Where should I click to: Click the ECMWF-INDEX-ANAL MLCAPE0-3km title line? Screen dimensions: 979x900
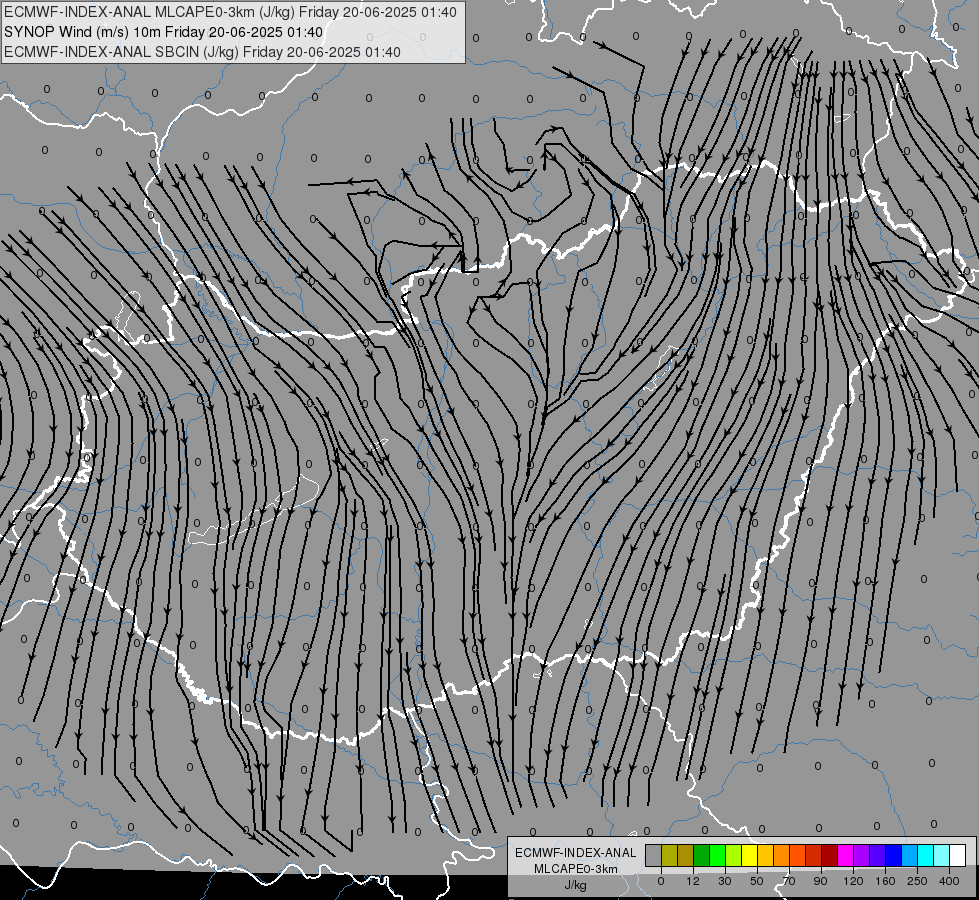pyautogui.click(x=230, y=12)
